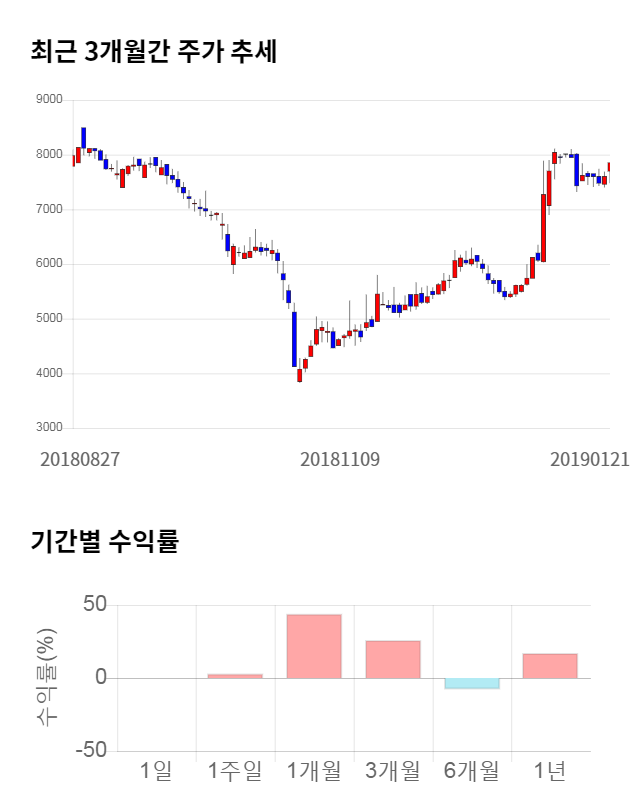Click the negative 6개월 cyan bar
Image resolution: width=640 pixels, height=810 pixels.
point(472,684)
